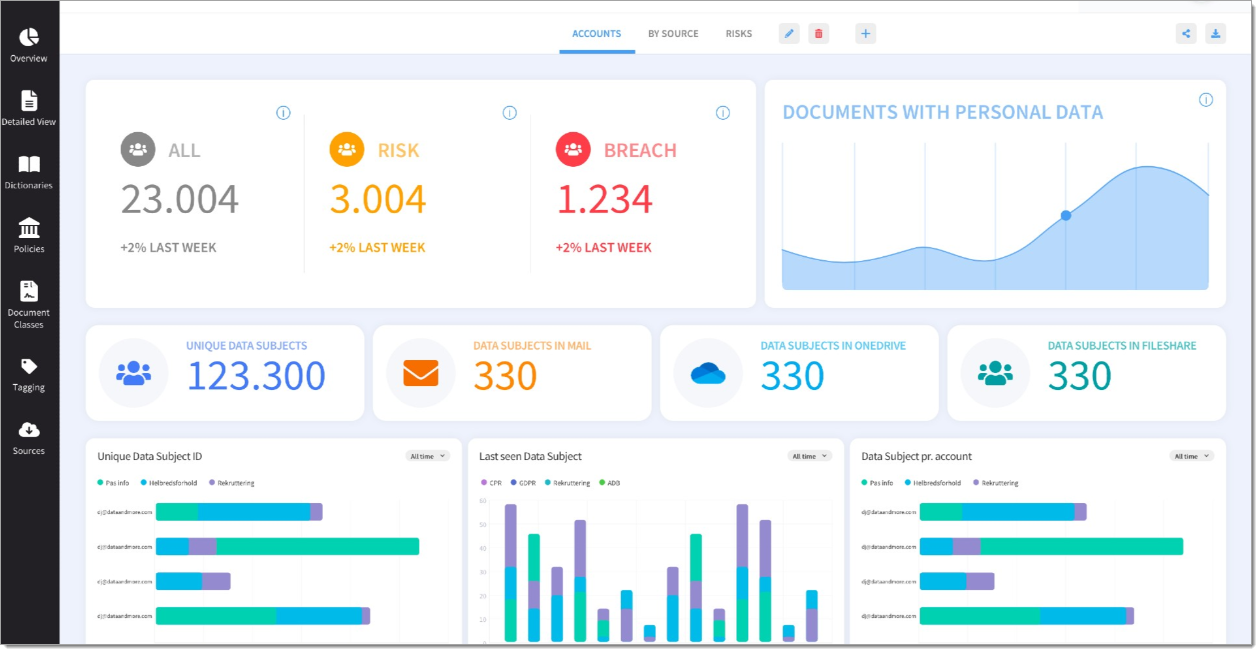Screen dimensions: 1260x653
Task: Show info for Documents with Personal Data
Action: pyautogui.click(x=1206, y=100)
